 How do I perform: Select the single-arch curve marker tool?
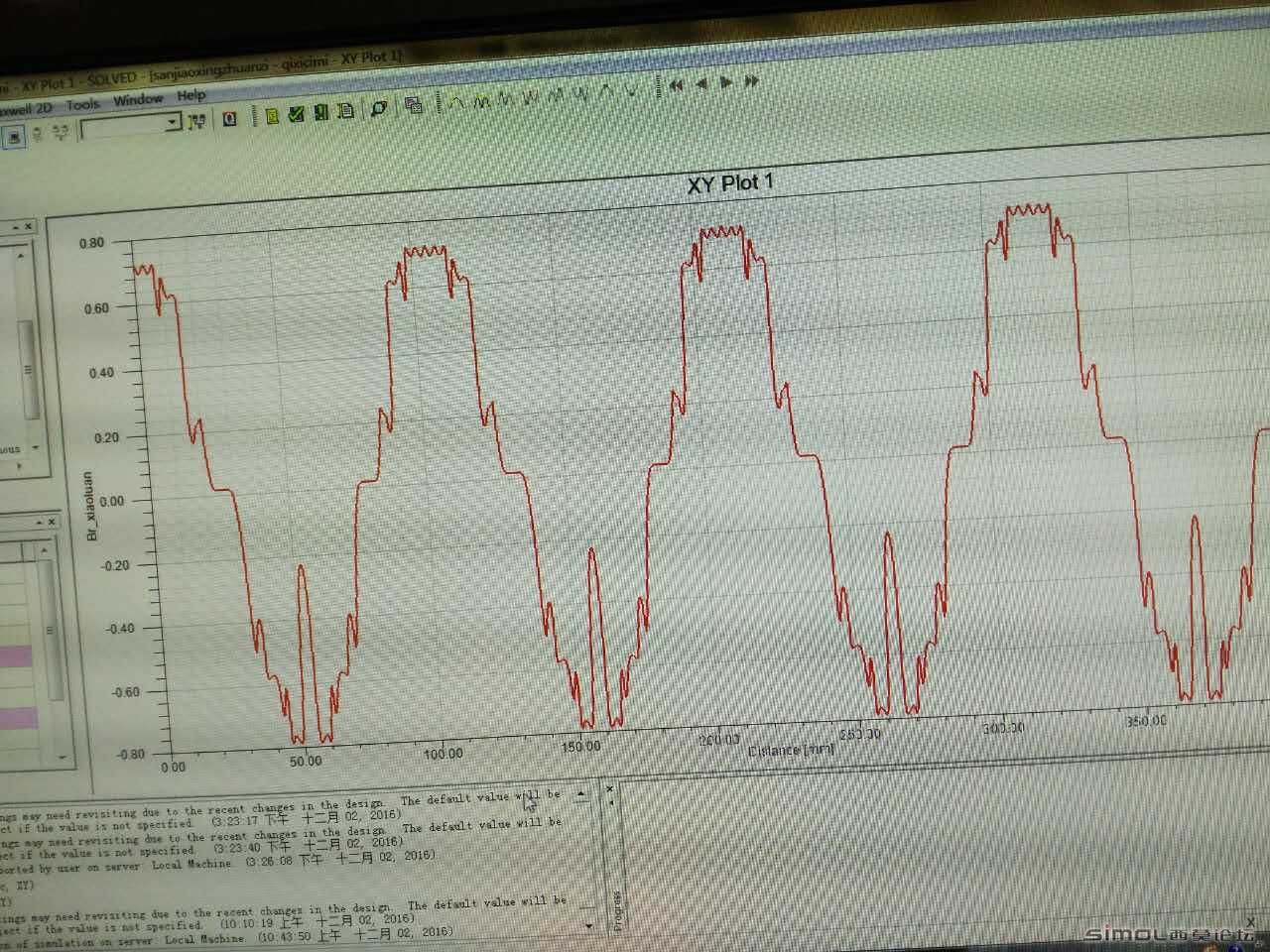[456, 102]
